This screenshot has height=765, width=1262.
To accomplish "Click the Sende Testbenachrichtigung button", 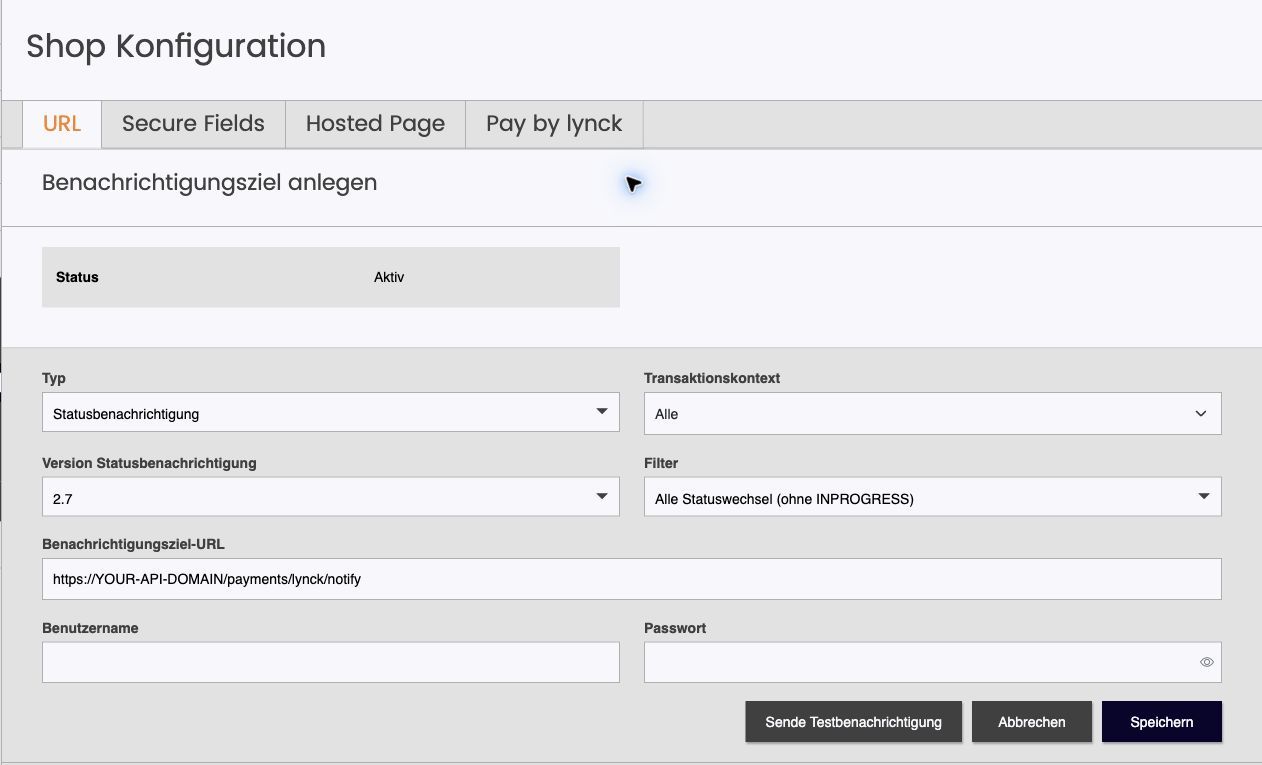I will tap(854, 722).
